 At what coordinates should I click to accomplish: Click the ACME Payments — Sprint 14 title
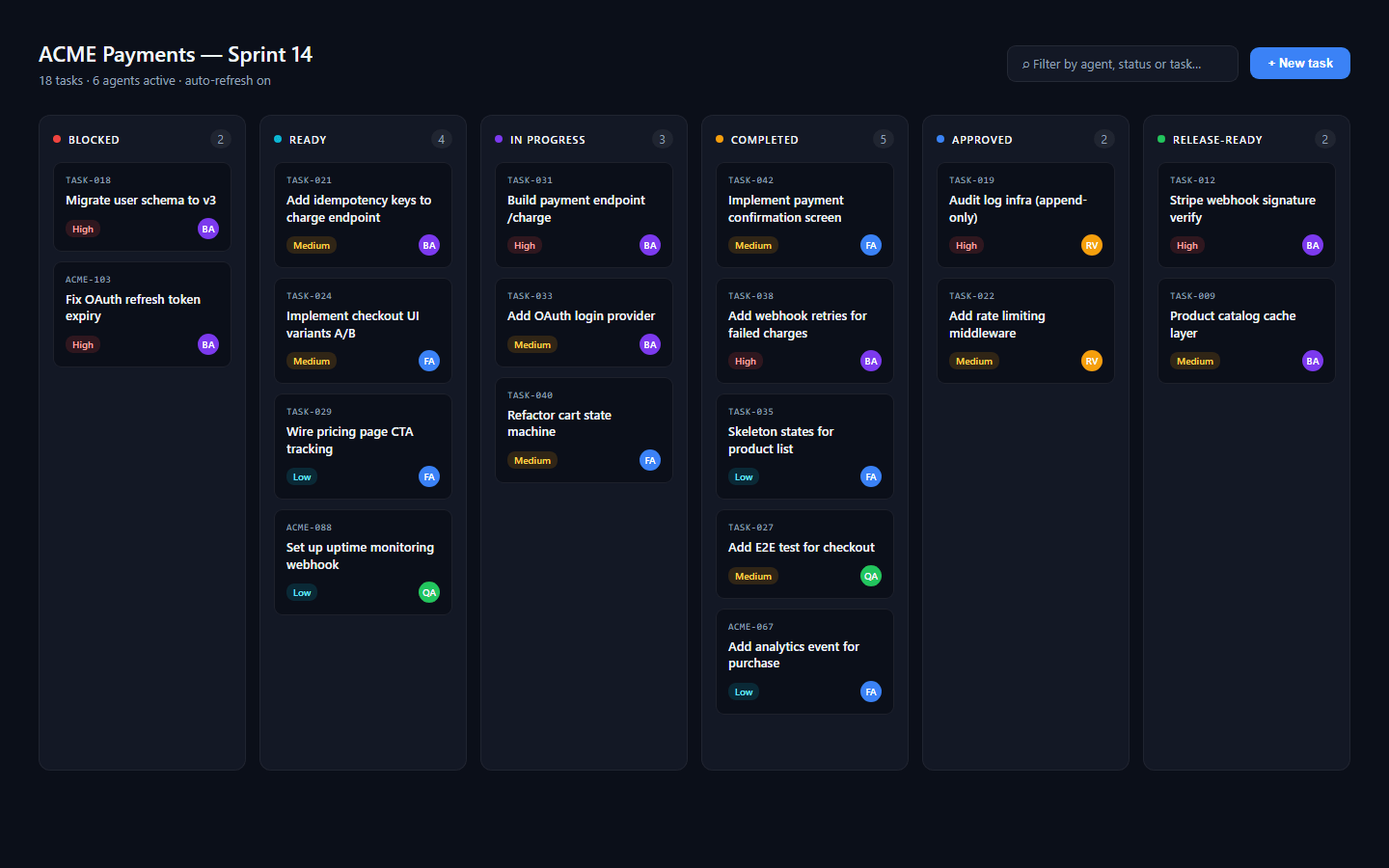click(176, 54)
